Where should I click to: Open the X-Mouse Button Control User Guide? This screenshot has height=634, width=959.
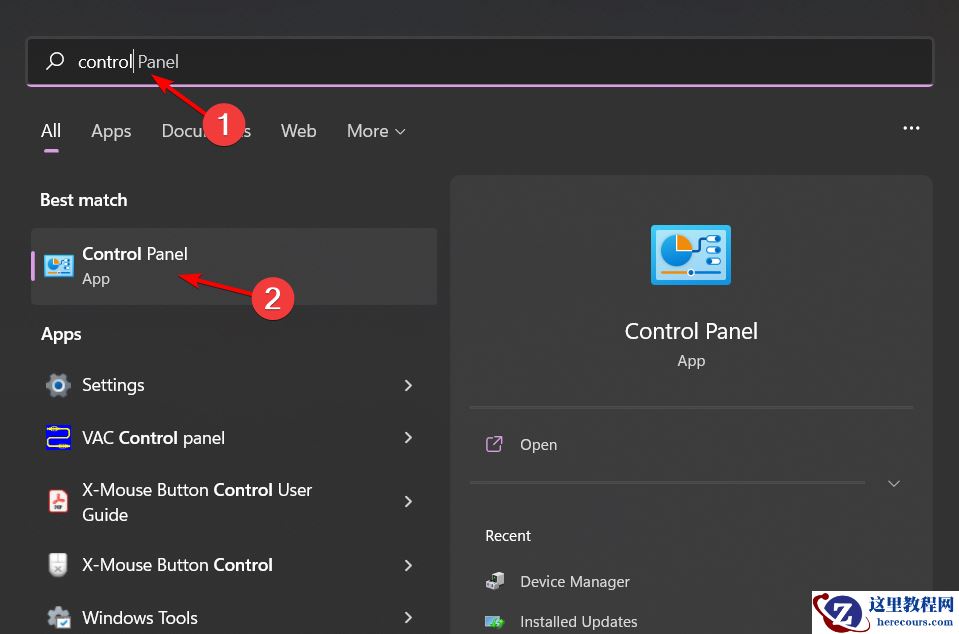click(196, 501)
